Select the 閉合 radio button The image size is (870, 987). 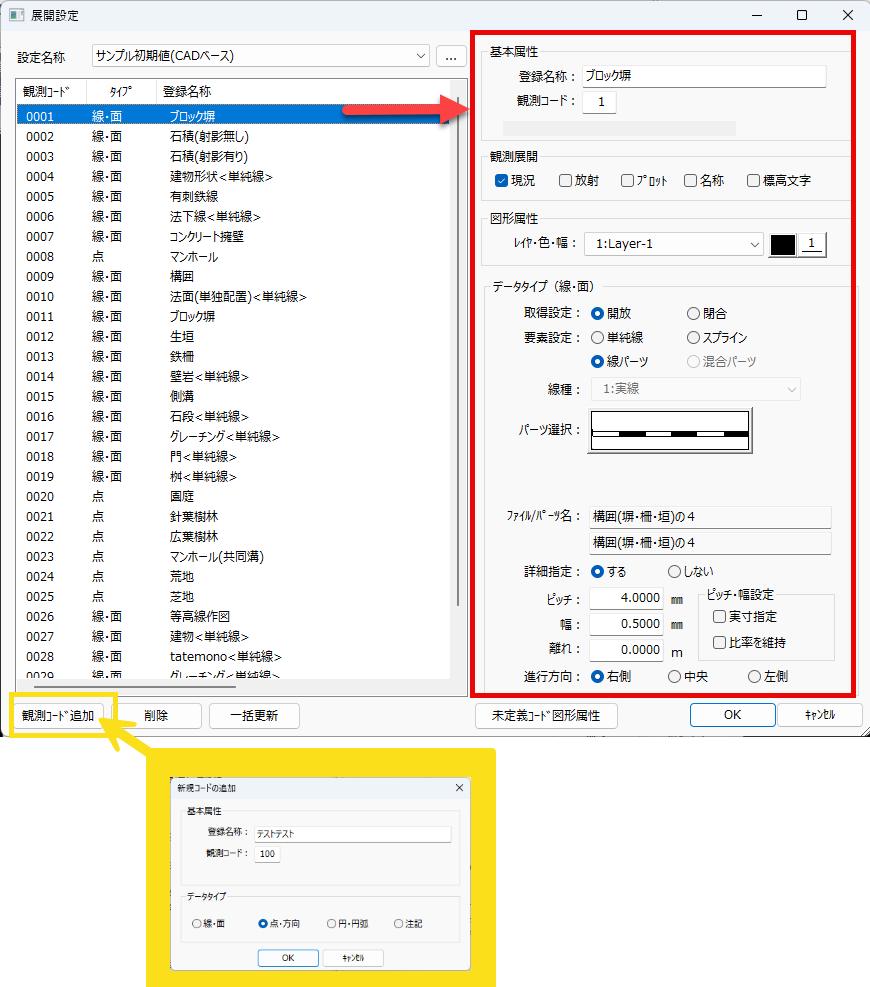point(694,313)
